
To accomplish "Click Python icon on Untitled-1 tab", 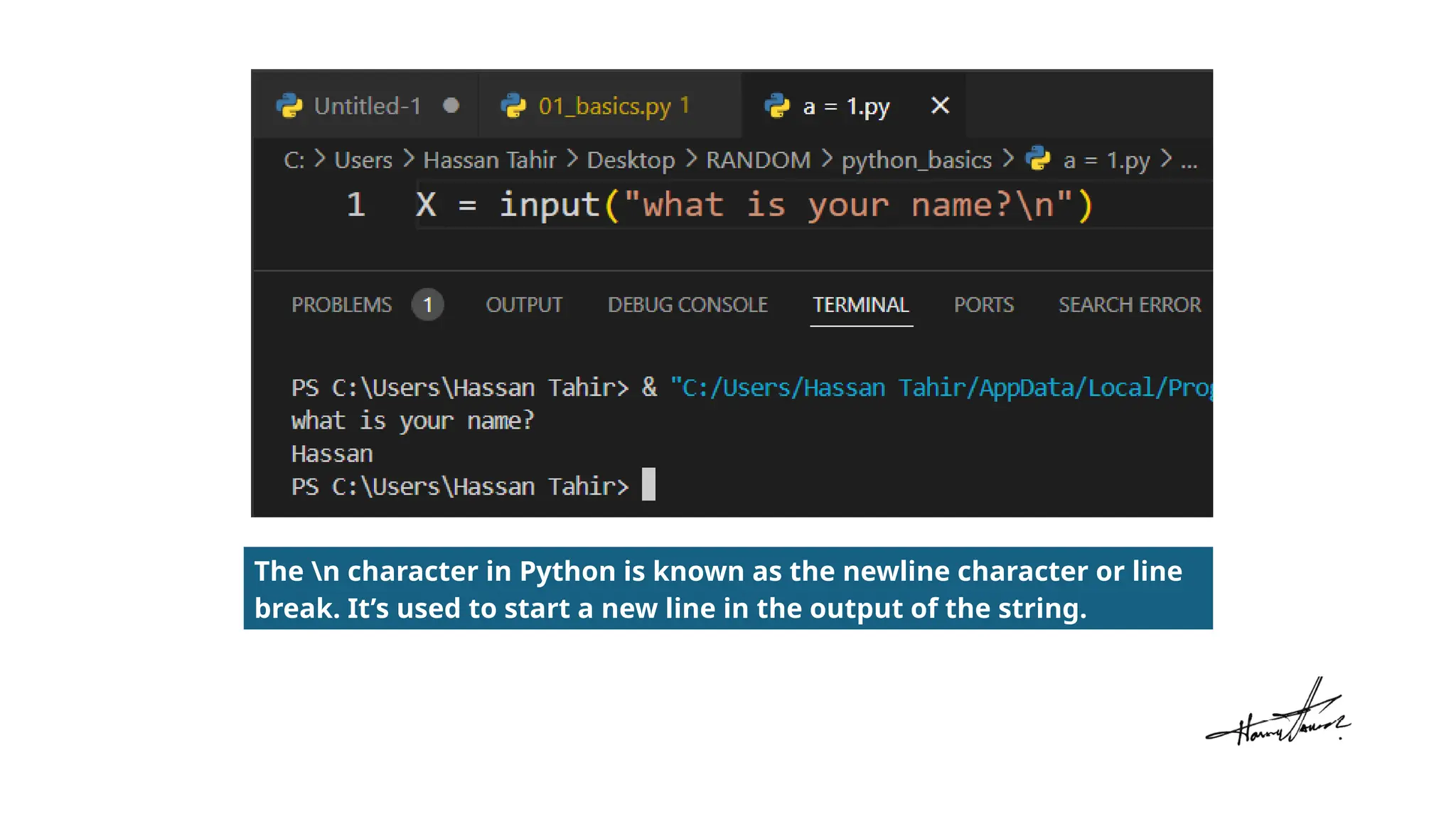I will tap(289, 106).
